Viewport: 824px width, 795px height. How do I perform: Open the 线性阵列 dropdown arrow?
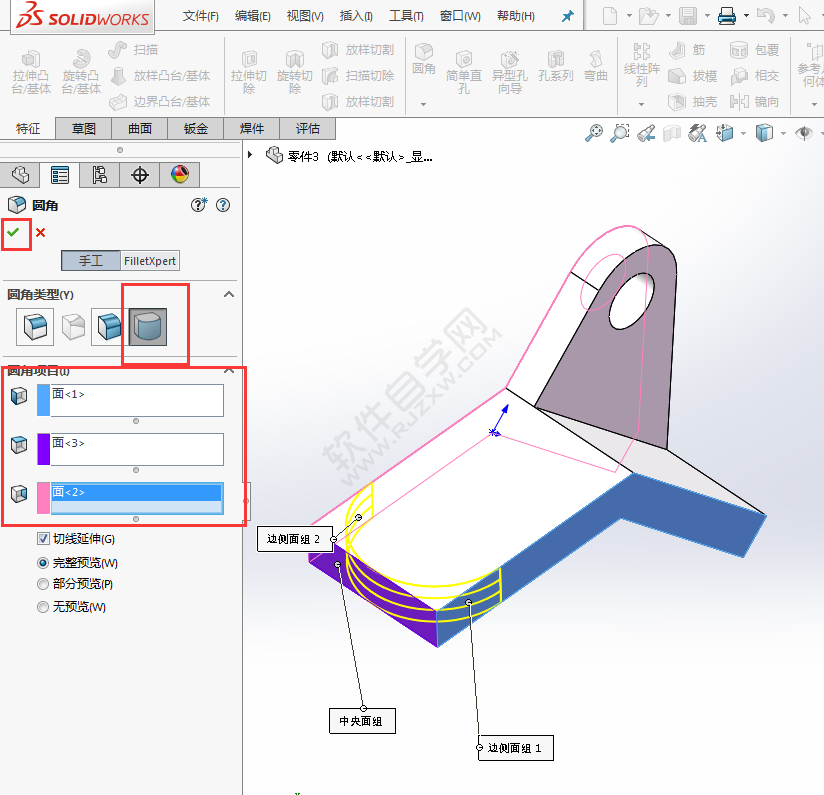coord(641,105)
